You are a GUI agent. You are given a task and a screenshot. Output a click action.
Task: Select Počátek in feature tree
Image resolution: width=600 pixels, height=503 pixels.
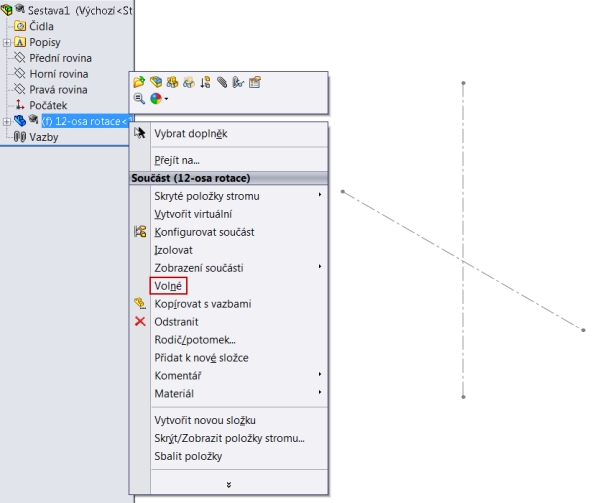pyautogui.click(x=48, y=105)
